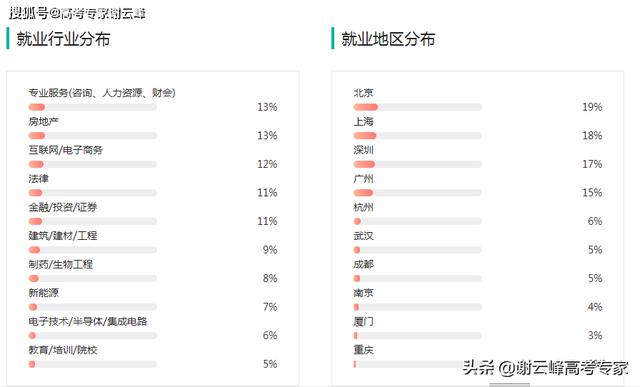Viewport: 640px width, 387px height.
Task: Click the 专业服务 progress bar
Action: [x=93, y=107]
